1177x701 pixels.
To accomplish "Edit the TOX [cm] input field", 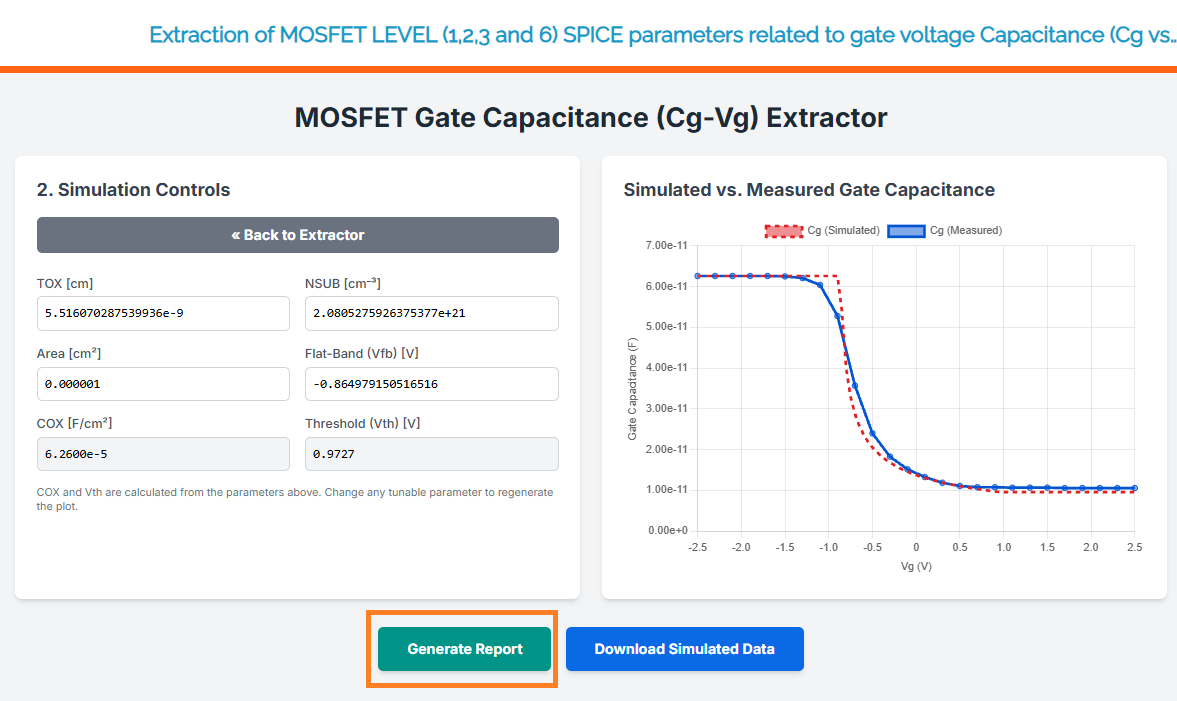I will tap(163, 313).
